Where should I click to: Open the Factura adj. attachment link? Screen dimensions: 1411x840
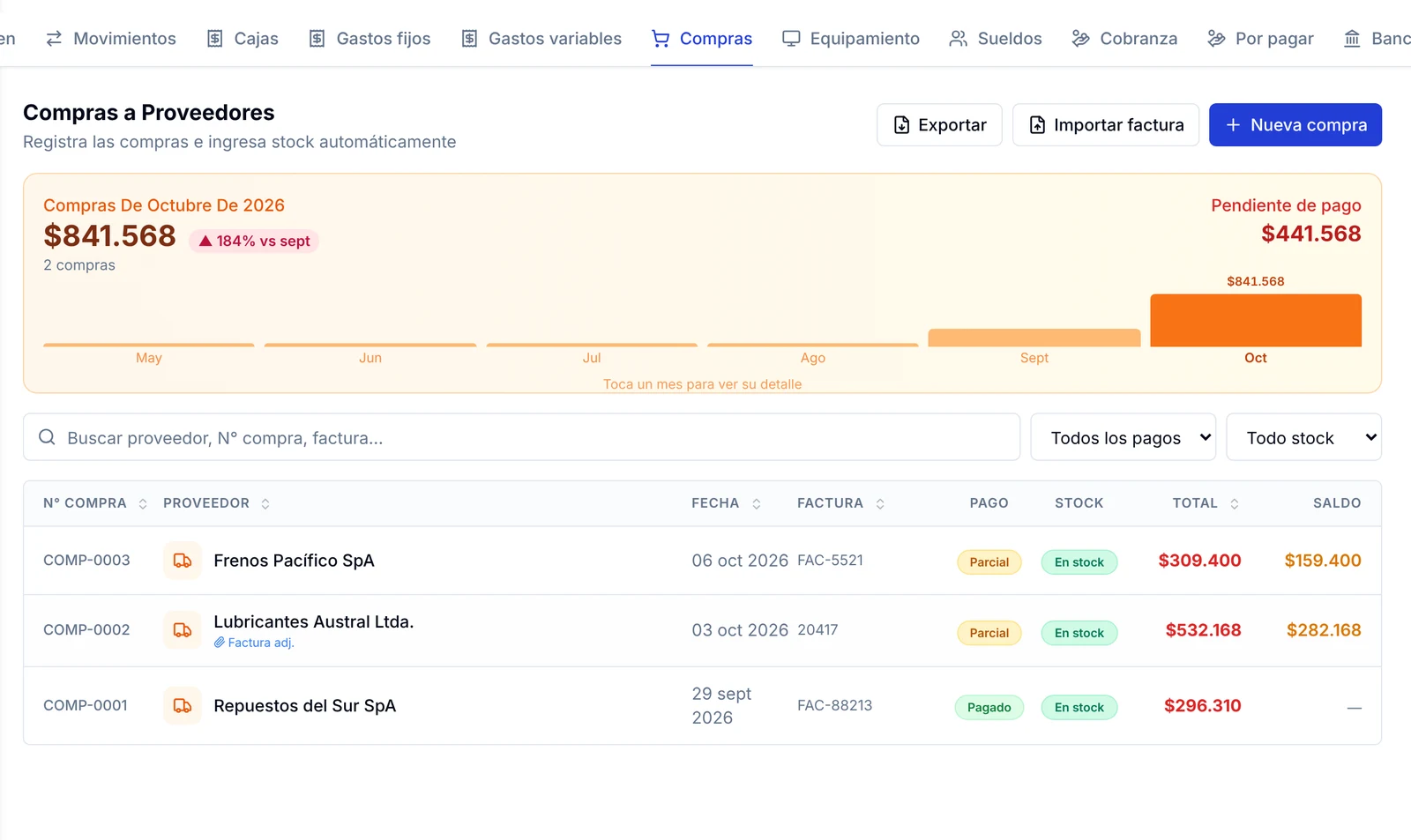point(254,643)
